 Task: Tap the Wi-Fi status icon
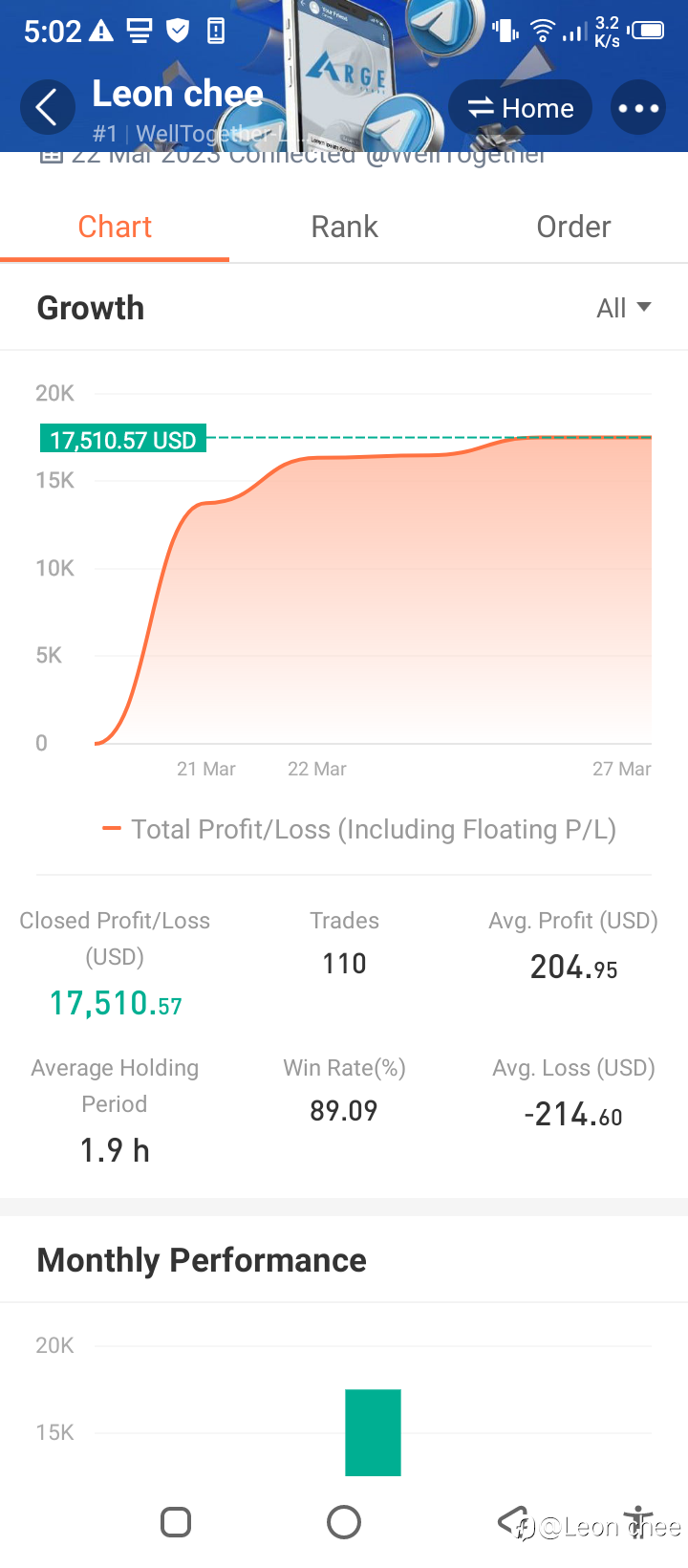point(542,32)
